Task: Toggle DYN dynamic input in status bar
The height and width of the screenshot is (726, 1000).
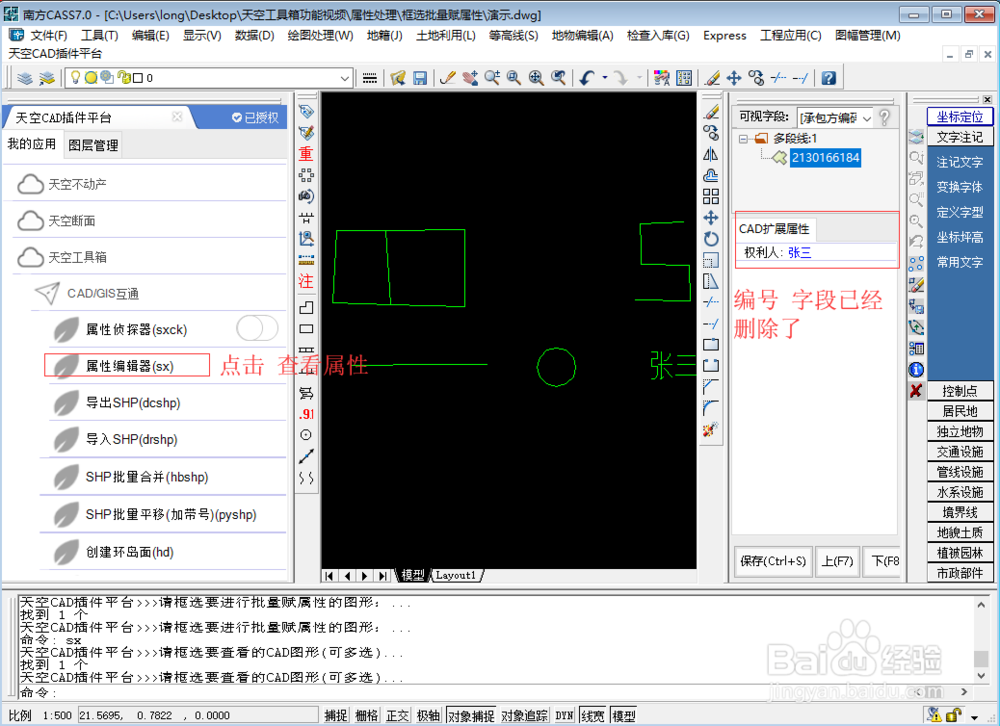Action: [564, 716]
